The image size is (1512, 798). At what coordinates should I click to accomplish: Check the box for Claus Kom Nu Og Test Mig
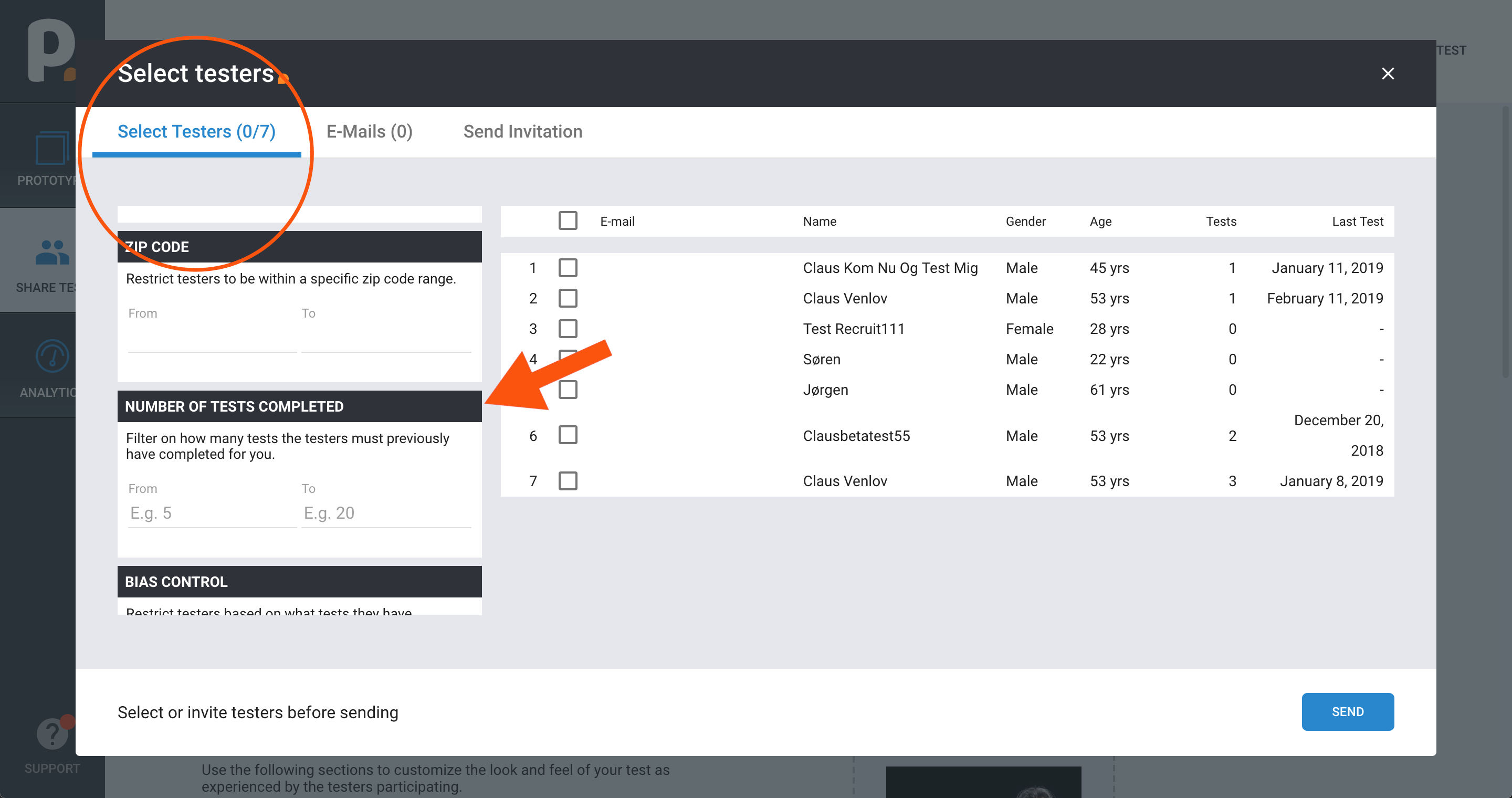(568, 268)
